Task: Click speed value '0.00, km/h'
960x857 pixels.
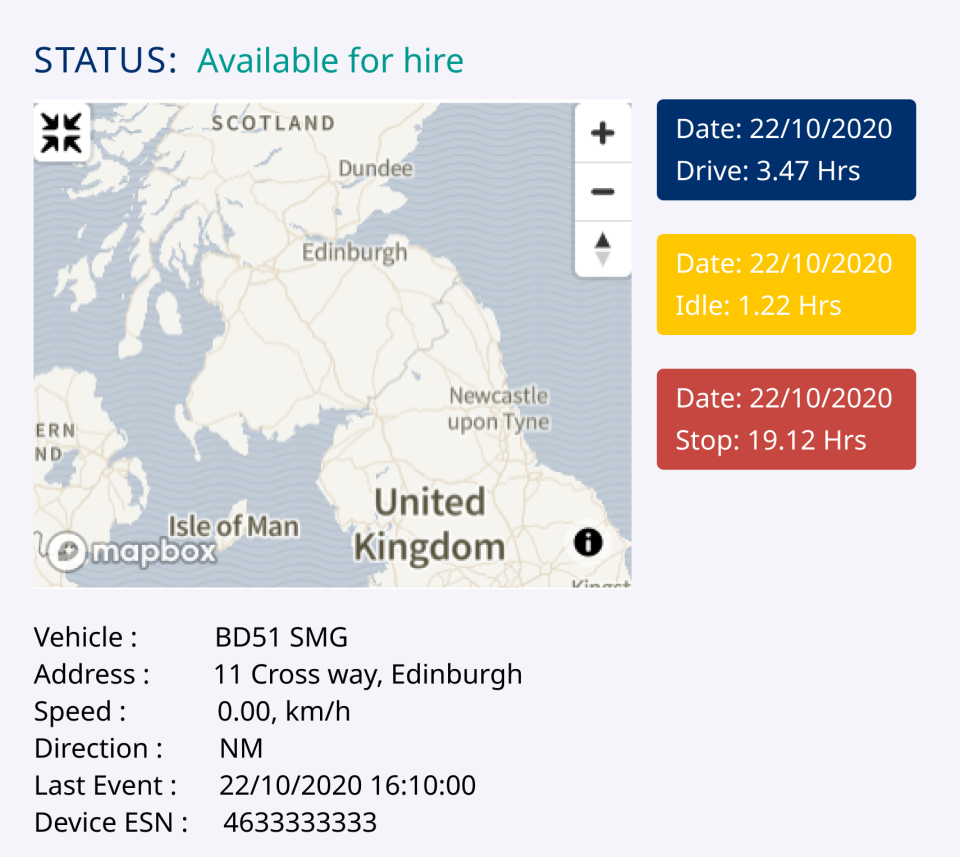Action: (284, 711)
